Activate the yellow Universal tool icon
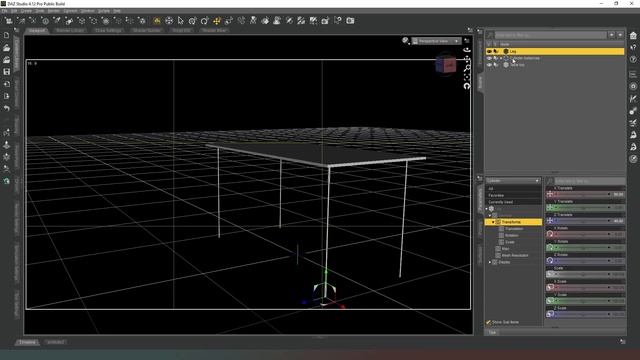This screenshot has width=640, height=360. pos(217,21)
